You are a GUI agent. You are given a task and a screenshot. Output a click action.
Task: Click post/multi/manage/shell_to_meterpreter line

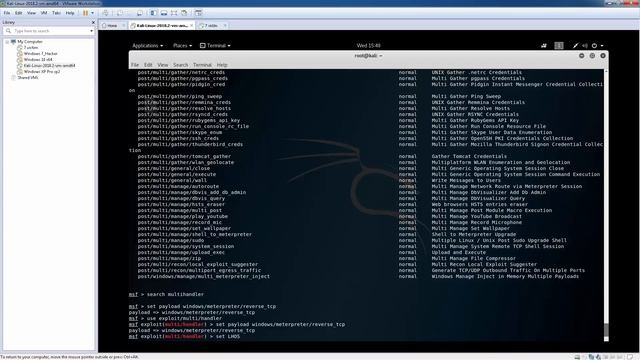point(195,234)
